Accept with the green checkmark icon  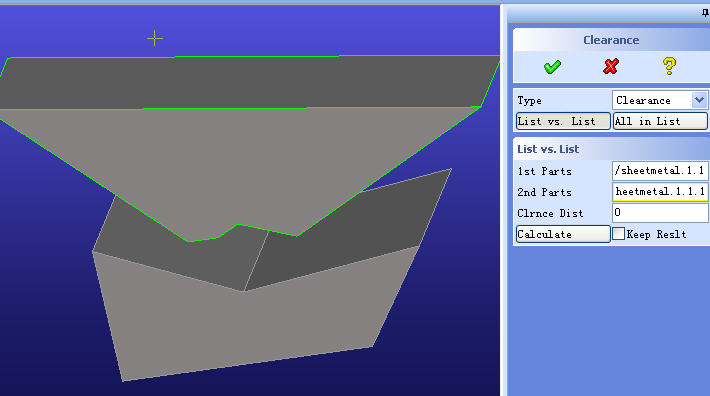coord(552,67)
